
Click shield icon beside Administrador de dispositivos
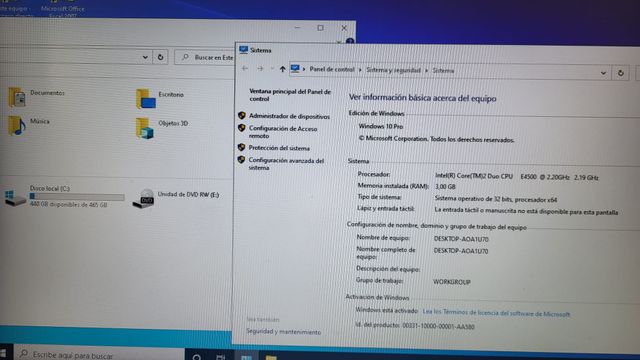242,116
